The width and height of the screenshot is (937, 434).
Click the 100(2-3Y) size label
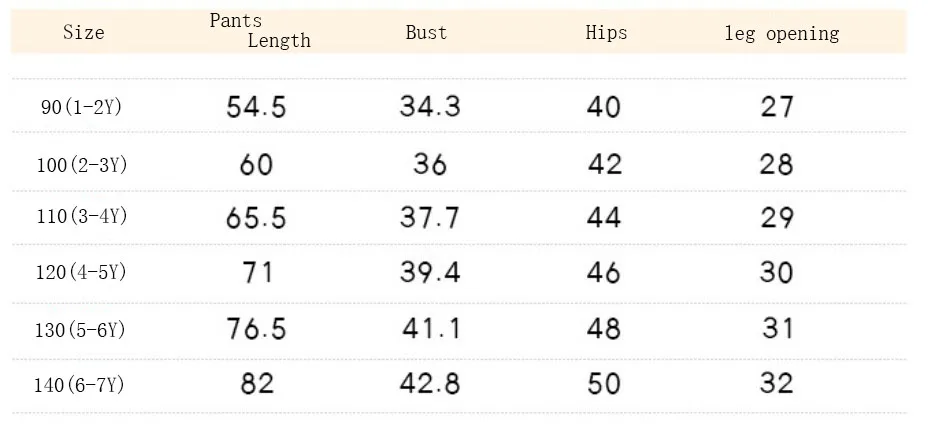coord(82,165)
